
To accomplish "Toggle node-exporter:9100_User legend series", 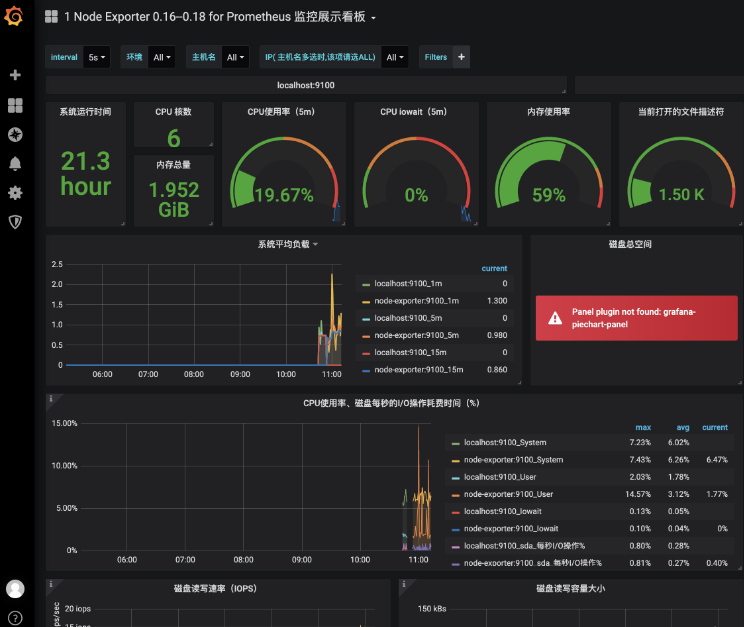I will pyautogui.click(x=509, y=494).
